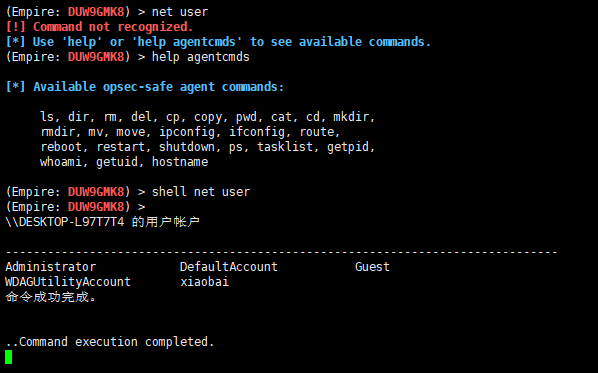Viewport: 598px width, 373px height.
Task: Click the xiaobai user name
Action: click(x=204, y=282)
